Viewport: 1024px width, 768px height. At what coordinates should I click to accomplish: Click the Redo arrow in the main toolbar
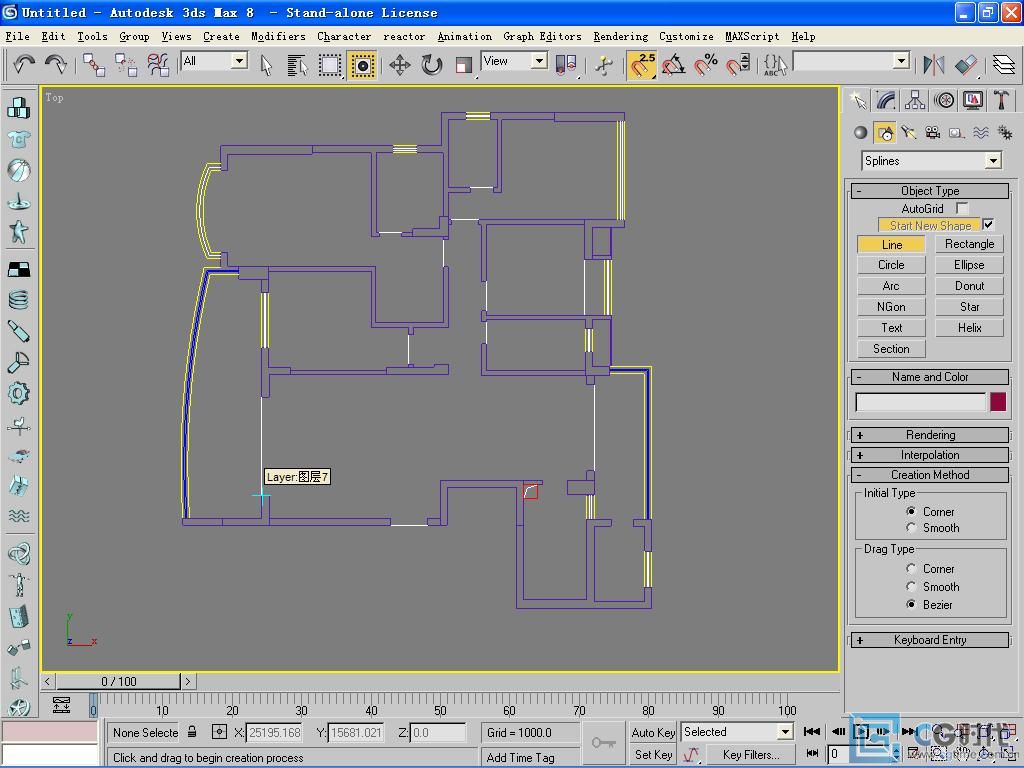click(56, 64)
